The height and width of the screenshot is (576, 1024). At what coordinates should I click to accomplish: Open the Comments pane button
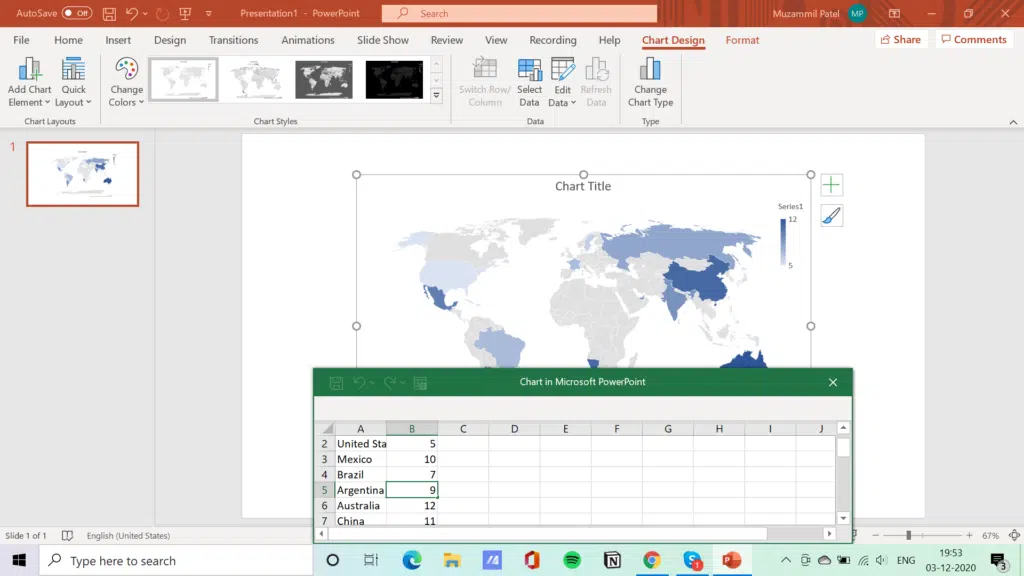point(973,40)
